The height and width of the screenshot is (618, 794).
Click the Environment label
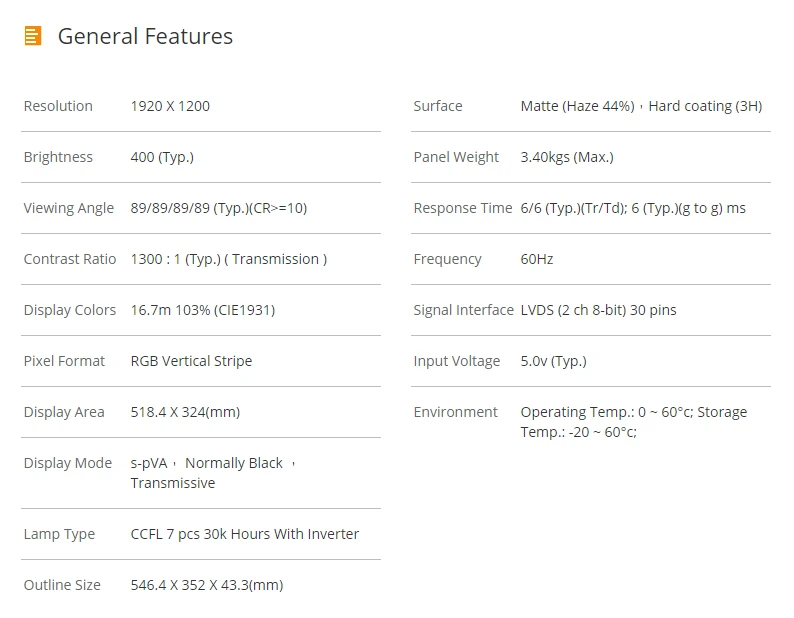[x=456, y=412]
